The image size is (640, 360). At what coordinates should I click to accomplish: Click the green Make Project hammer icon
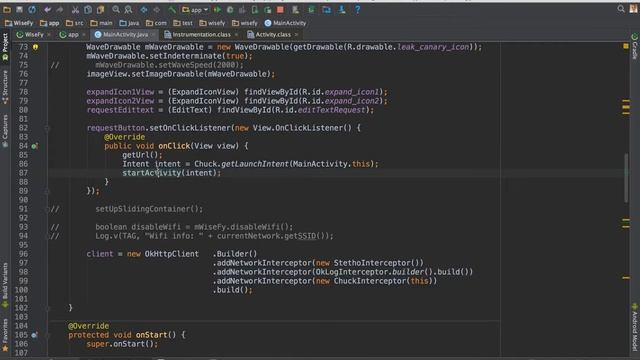pos(172,9)
